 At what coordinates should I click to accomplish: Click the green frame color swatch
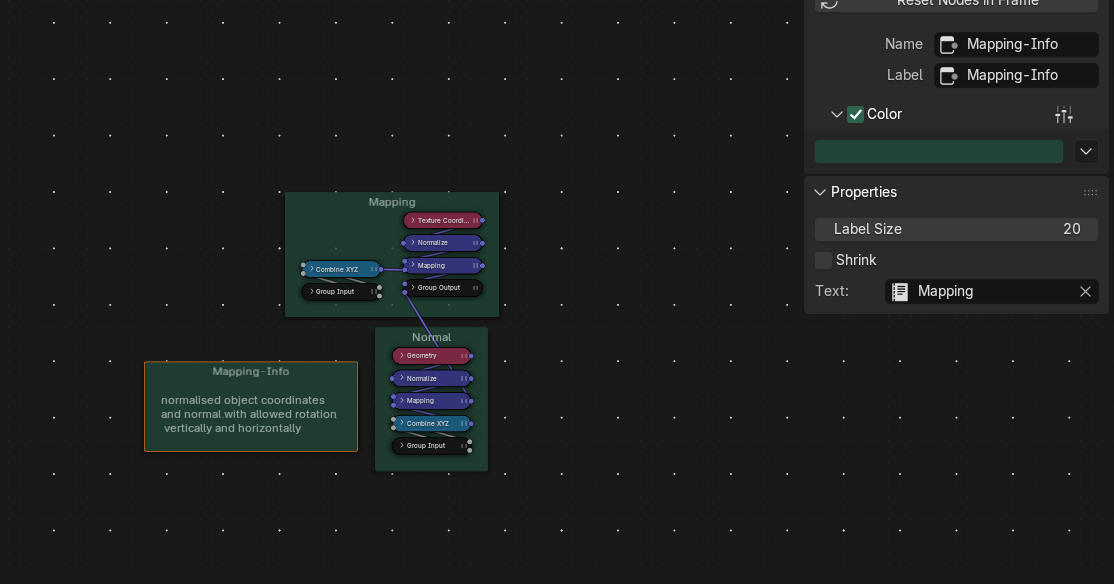(939, 151)
